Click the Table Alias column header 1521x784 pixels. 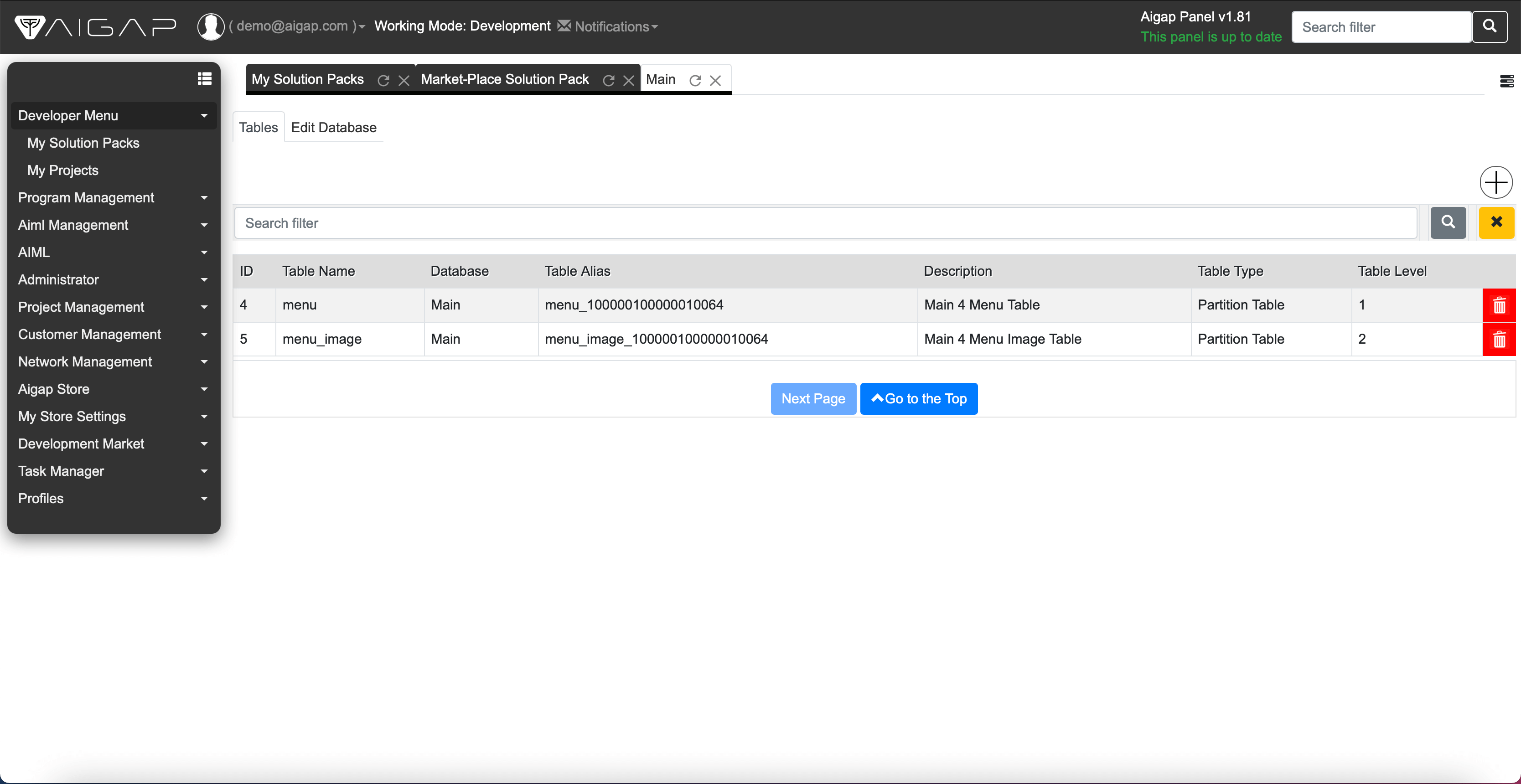coord(577,271)
